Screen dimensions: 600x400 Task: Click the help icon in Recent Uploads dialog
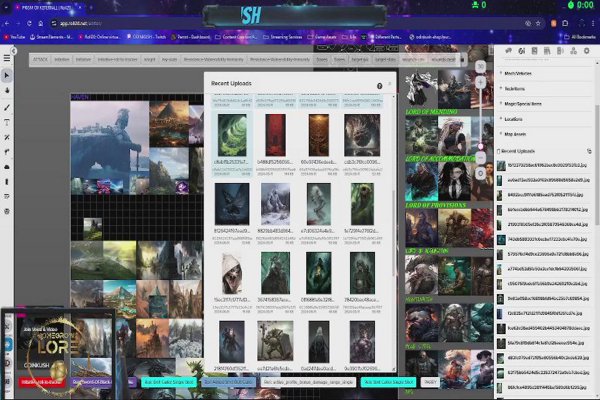pos(380,86)
